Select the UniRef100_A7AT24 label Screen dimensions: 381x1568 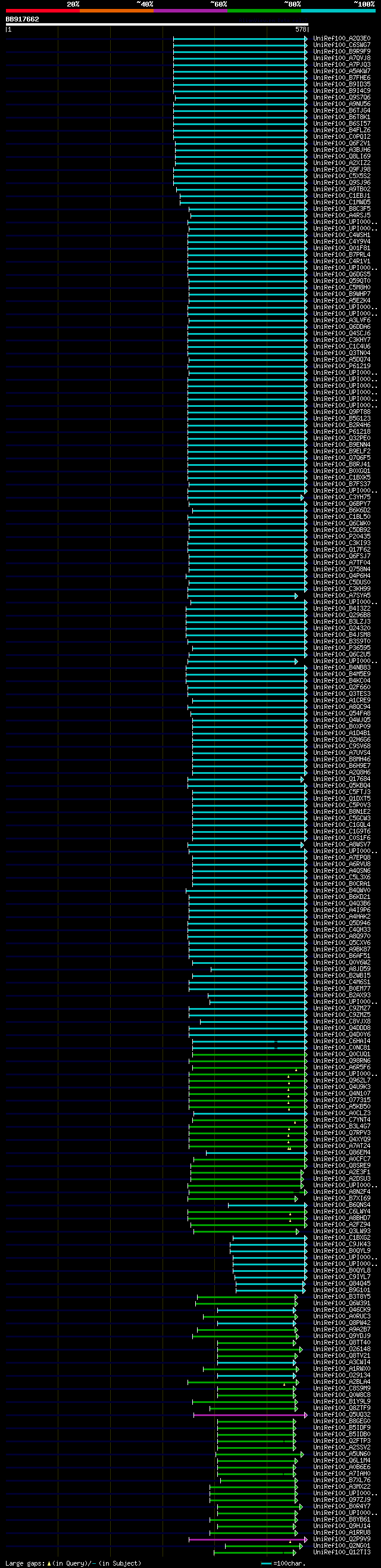click(342, 1146)
